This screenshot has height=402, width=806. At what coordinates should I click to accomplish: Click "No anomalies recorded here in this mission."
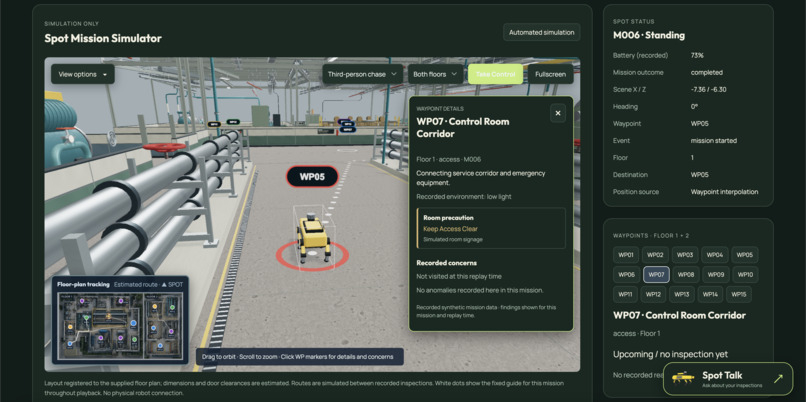[480, 290]
